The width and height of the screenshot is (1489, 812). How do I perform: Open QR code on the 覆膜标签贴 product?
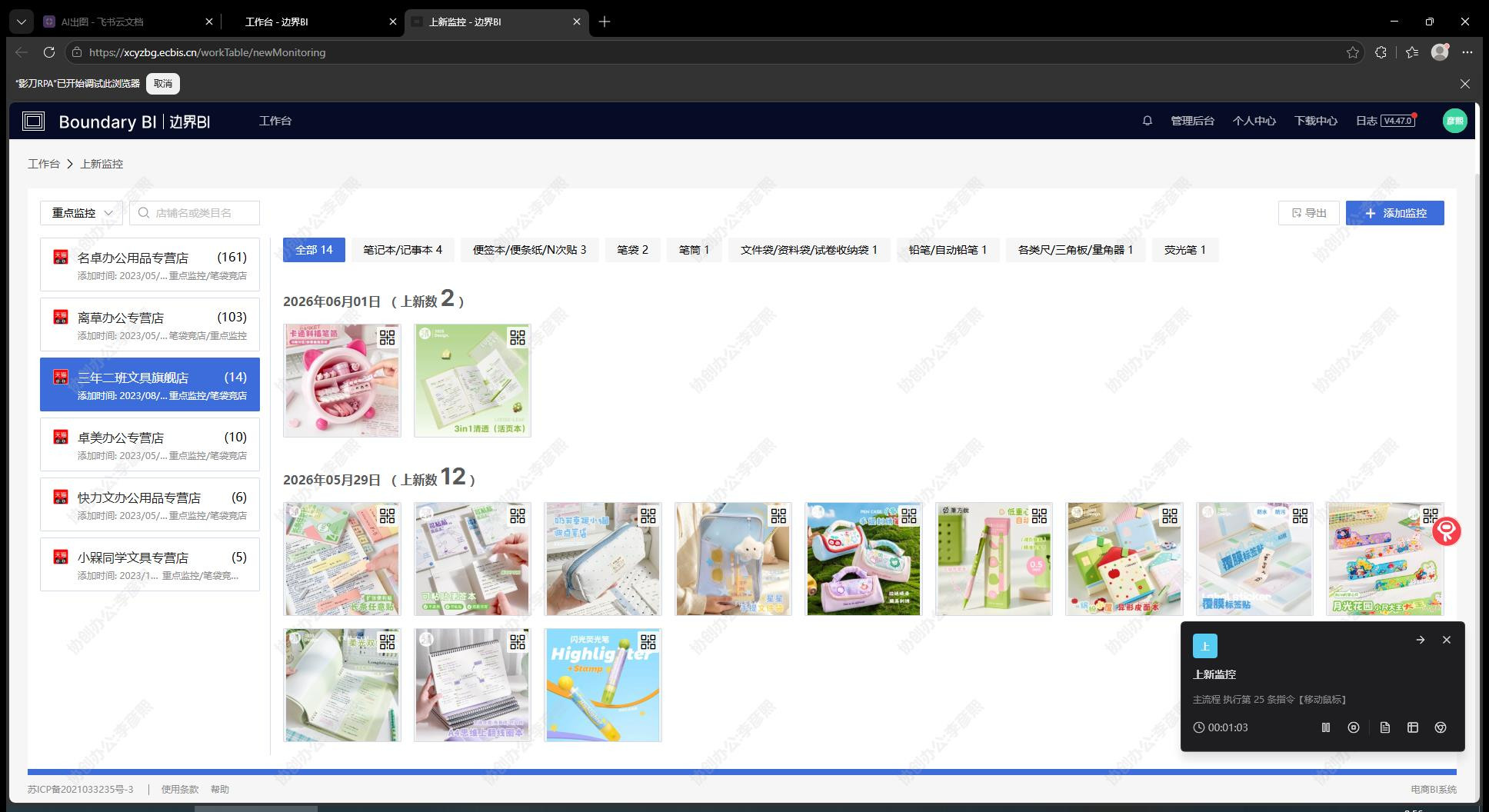(1300, 515)
